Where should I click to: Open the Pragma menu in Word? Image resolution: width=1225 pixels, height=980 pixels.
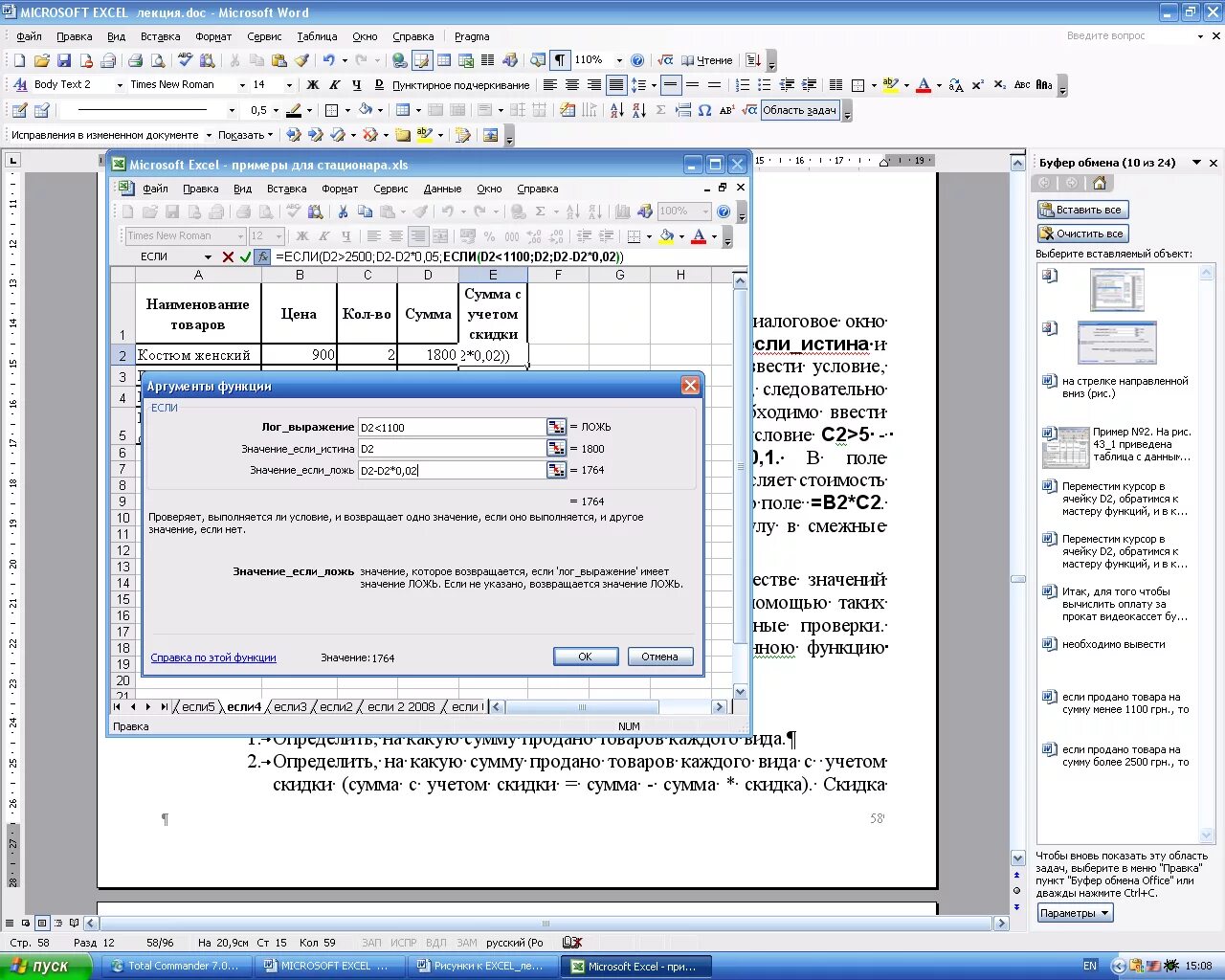pyautogui.click(x=472, y=36)
